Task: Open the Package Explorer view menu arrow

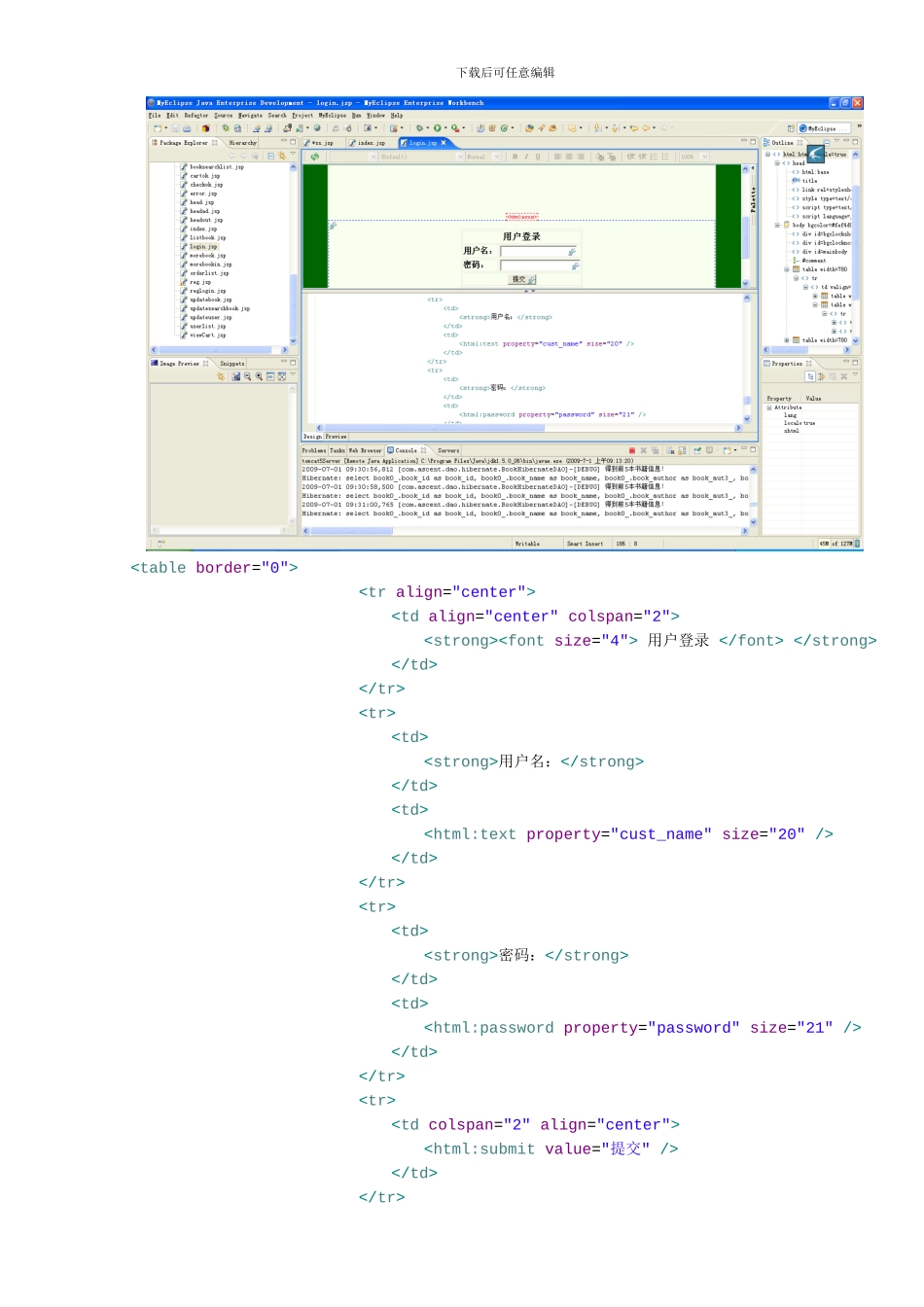Action: pyautogui.click(x=293, y=155)
